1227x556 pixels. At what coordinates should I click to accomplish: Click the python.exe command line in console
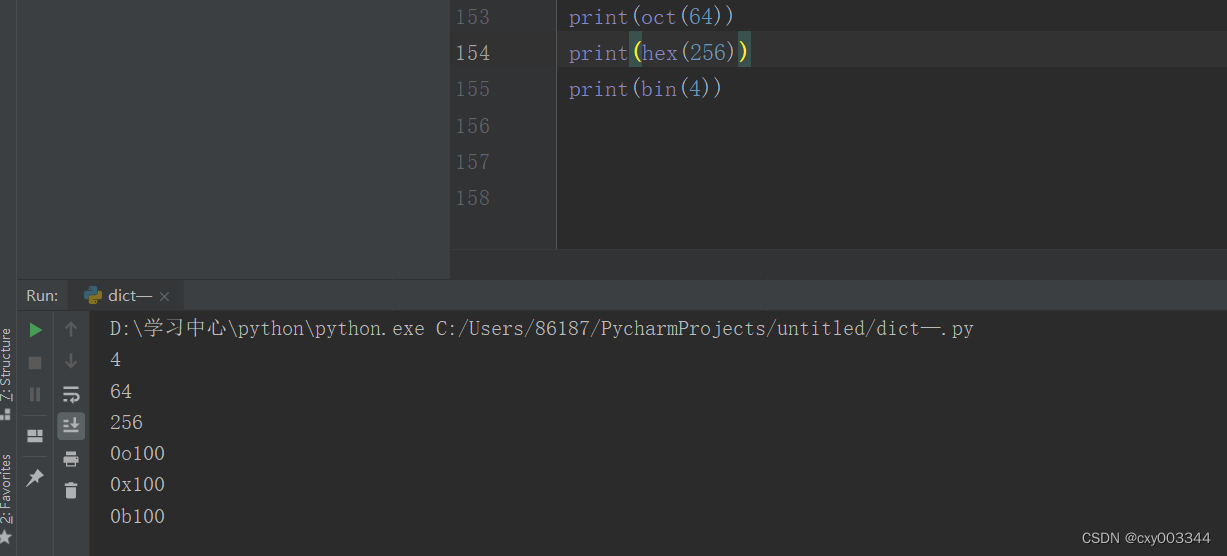(x=542, y=328)
